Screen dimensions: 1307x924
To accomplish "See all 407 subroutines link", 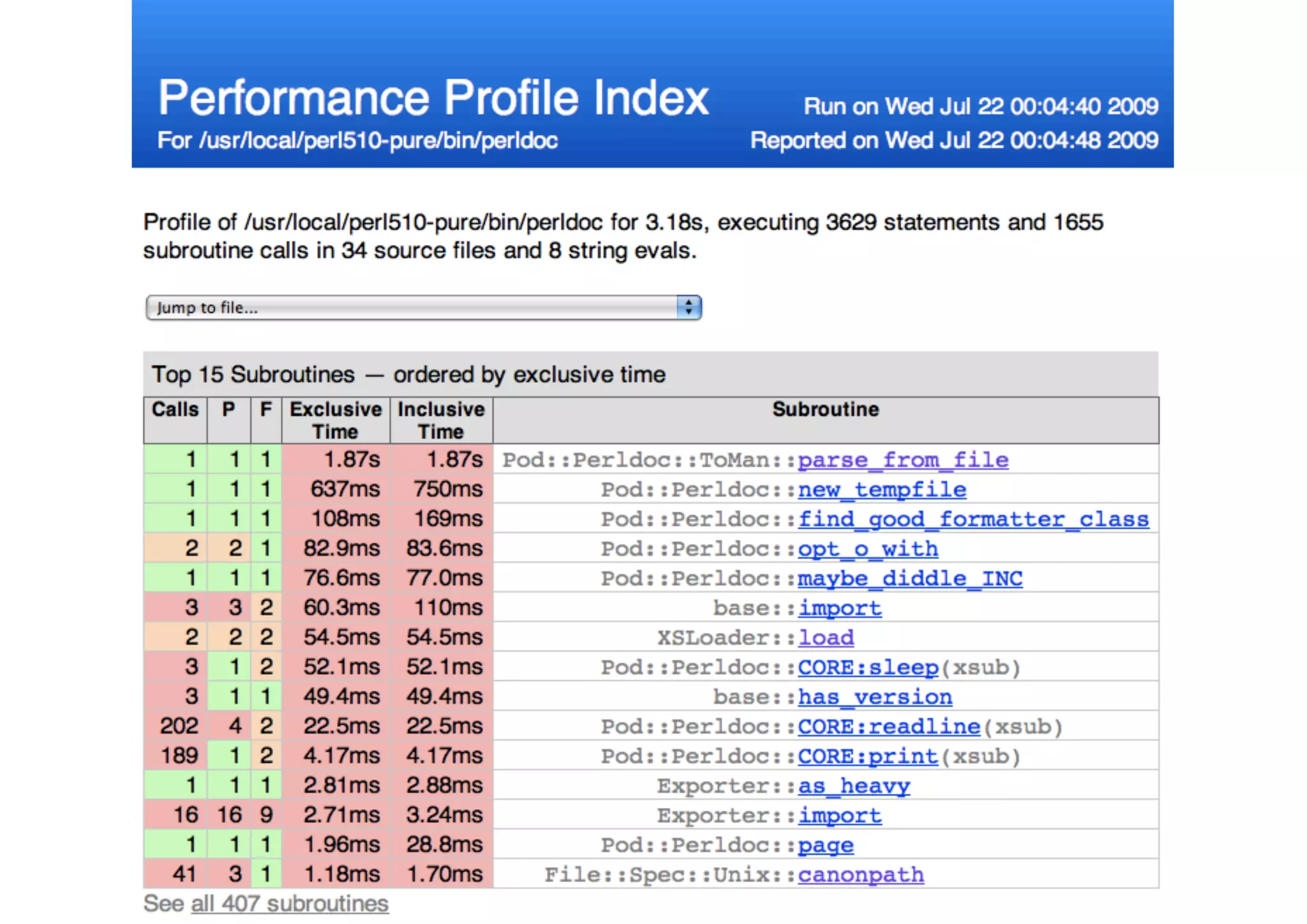I will pos(289,904).
